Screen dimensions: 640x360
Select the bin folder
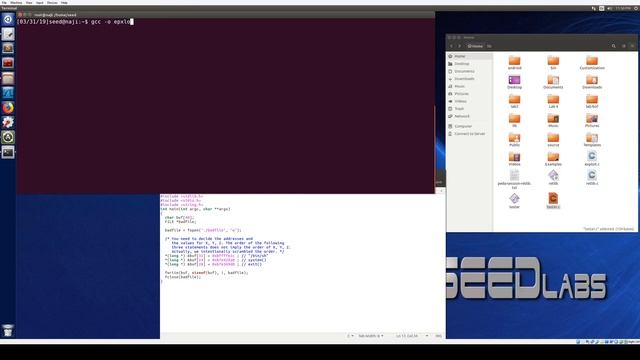coord(553,62)
